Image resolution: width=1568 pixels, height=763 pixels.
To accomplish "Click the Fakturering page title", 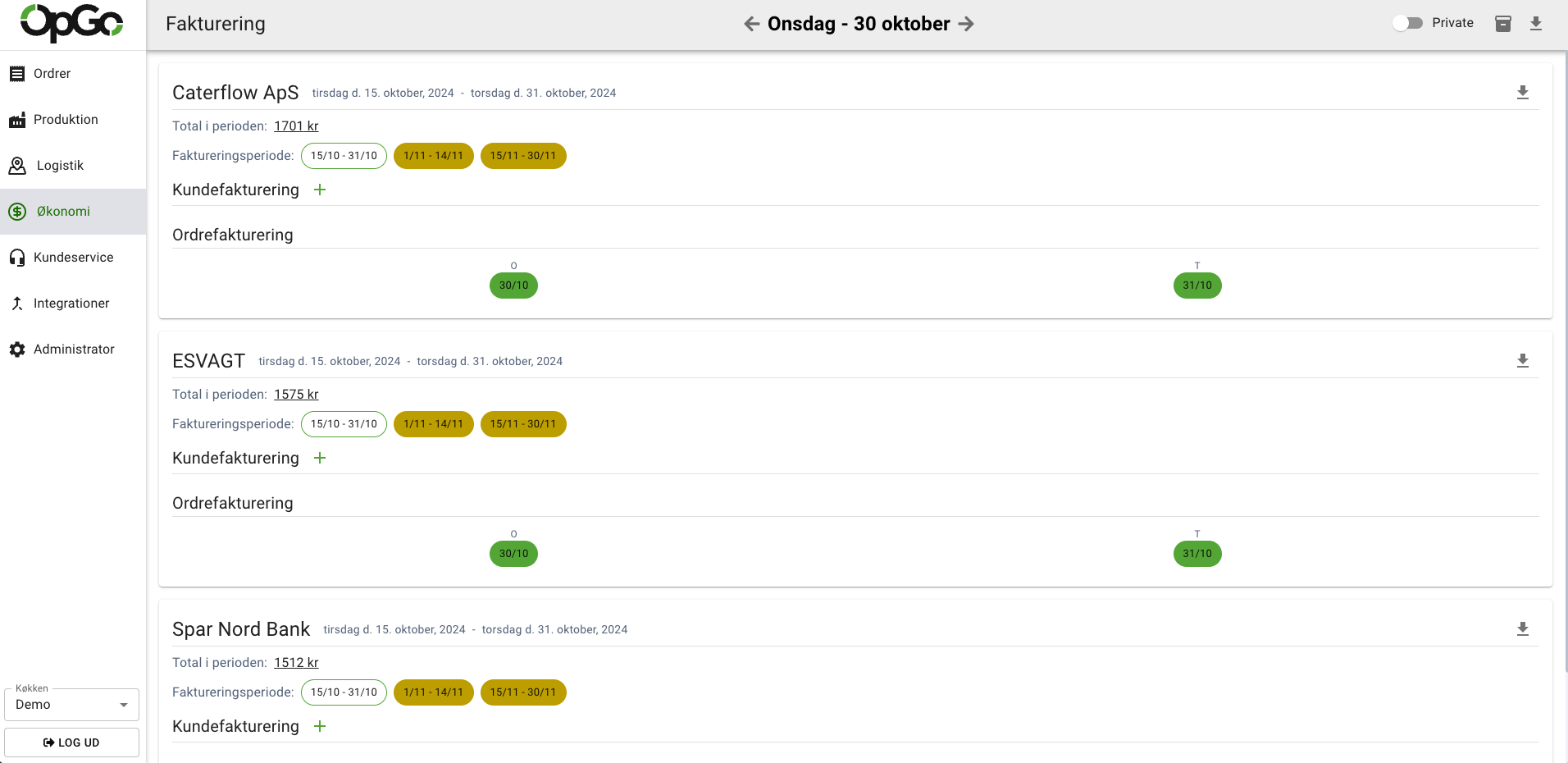I will [x=216, y=24].
